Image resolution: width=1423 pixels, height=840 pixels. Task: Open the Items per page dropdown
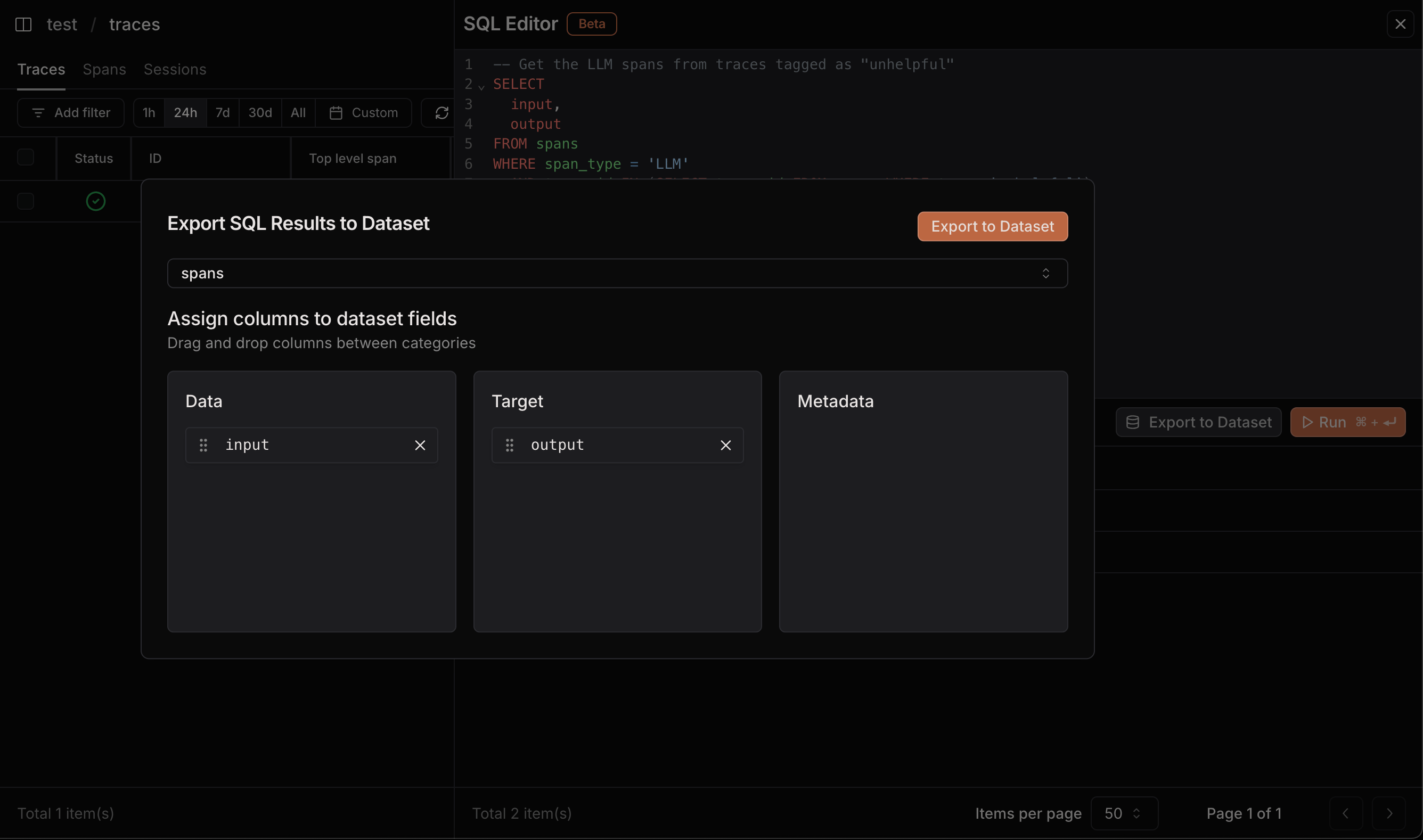click(x=1124, y=813)
